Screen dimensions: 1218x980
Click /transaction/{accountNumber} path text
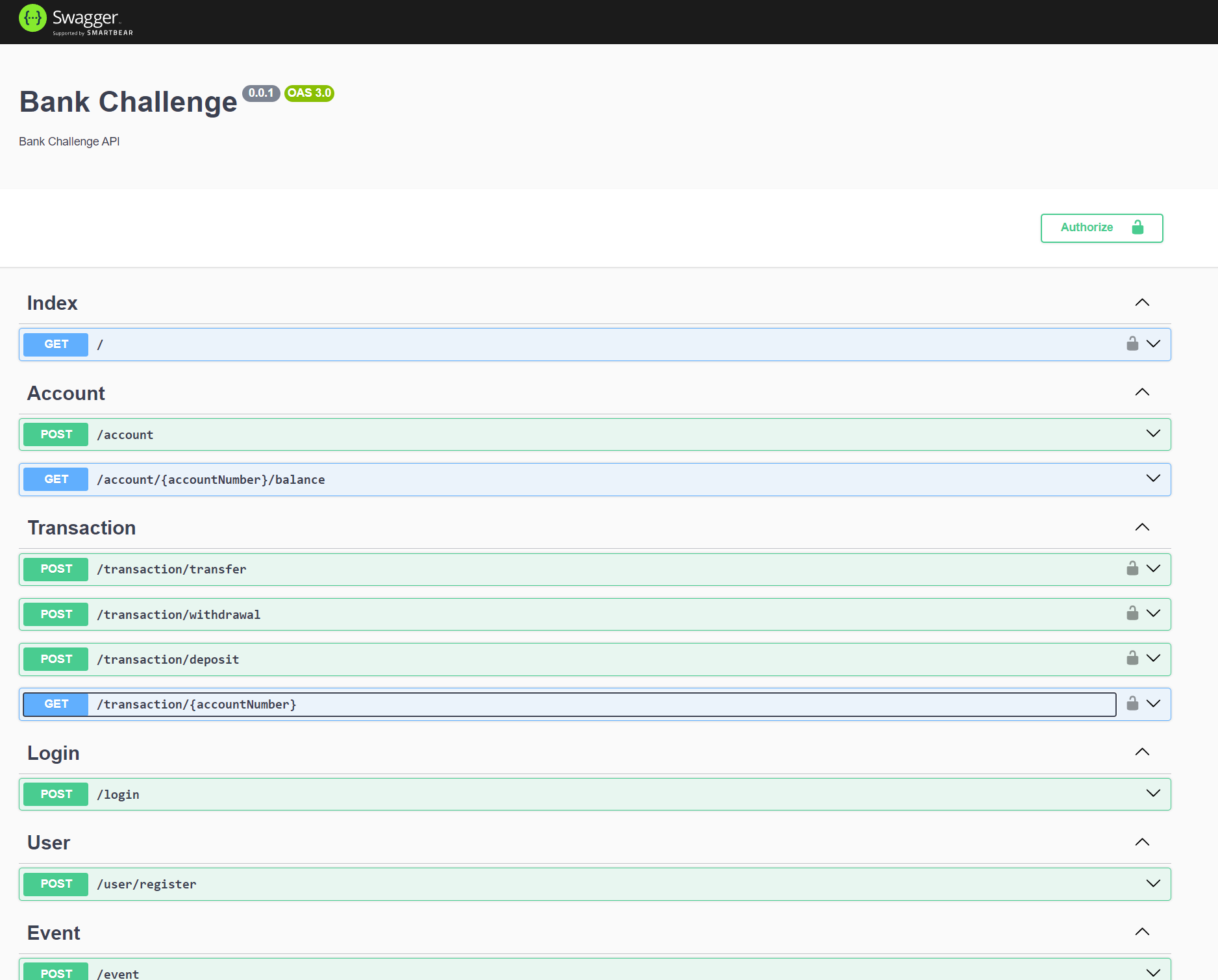[197, 704]
